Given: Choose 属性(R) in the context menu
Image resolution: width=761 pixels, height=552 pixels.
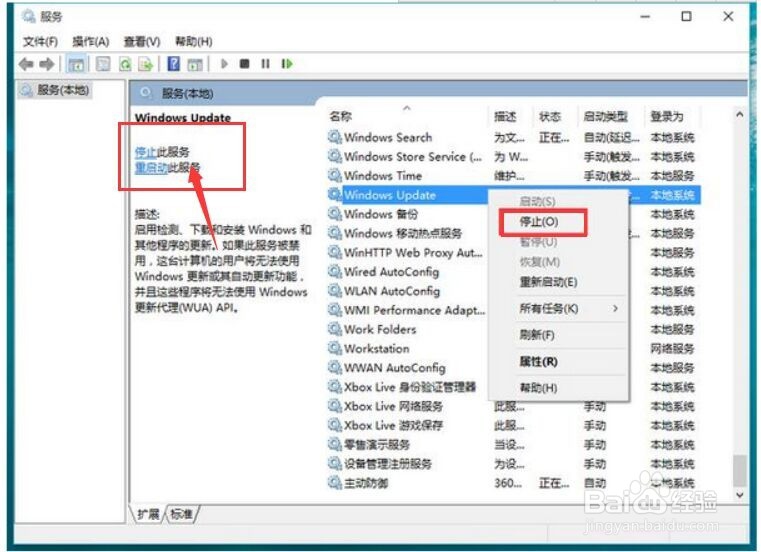Looking at the screenshot, I should pos(538,362).
